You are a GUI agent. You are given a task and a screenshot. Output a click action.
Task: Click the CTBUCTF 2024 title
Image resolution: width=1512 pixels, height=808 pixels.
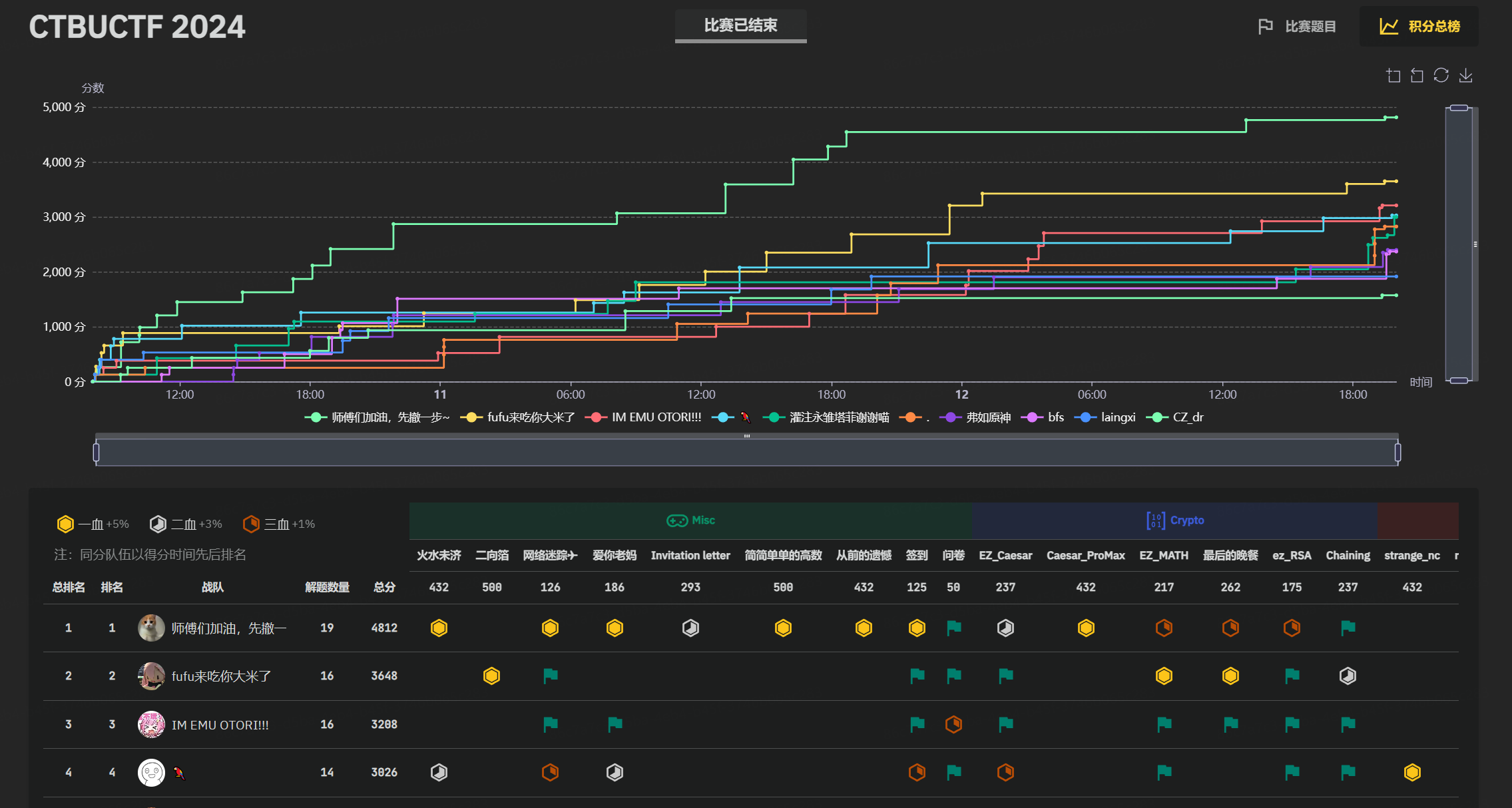(x=137, y=27)
